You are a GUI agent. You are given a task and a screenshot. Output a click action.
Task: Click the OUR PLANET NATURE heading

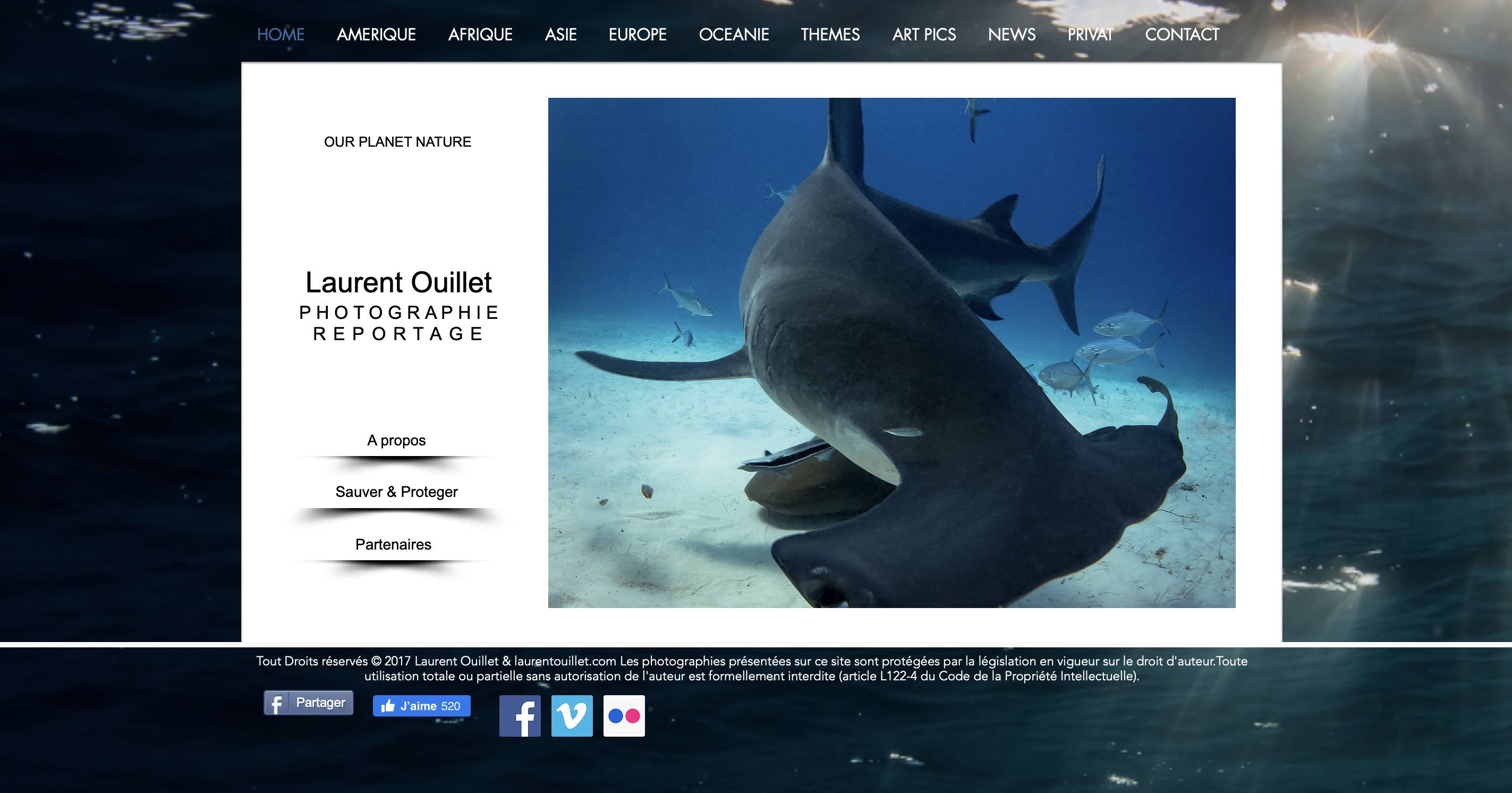pyautogui.click(x=397, y=142)
